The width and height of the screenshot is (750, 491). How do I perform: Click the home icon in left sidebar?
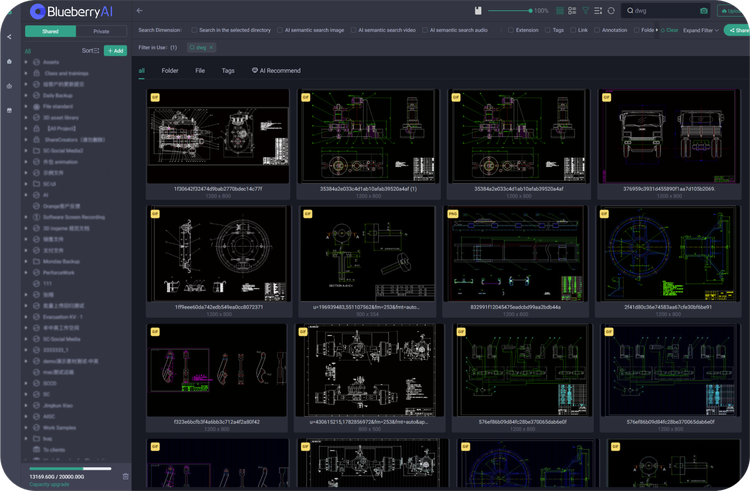(x=10, y=62)
